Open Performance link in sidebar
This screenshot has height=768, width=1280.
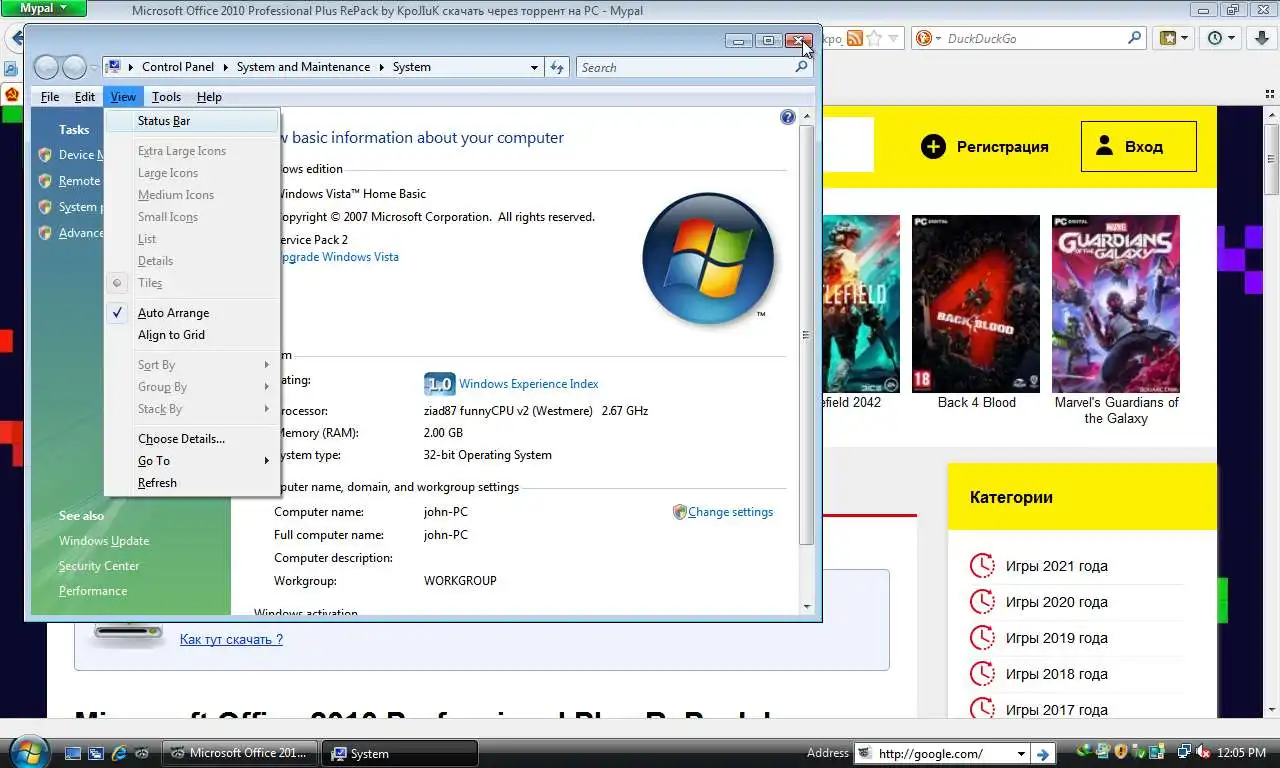pos(93,591)
